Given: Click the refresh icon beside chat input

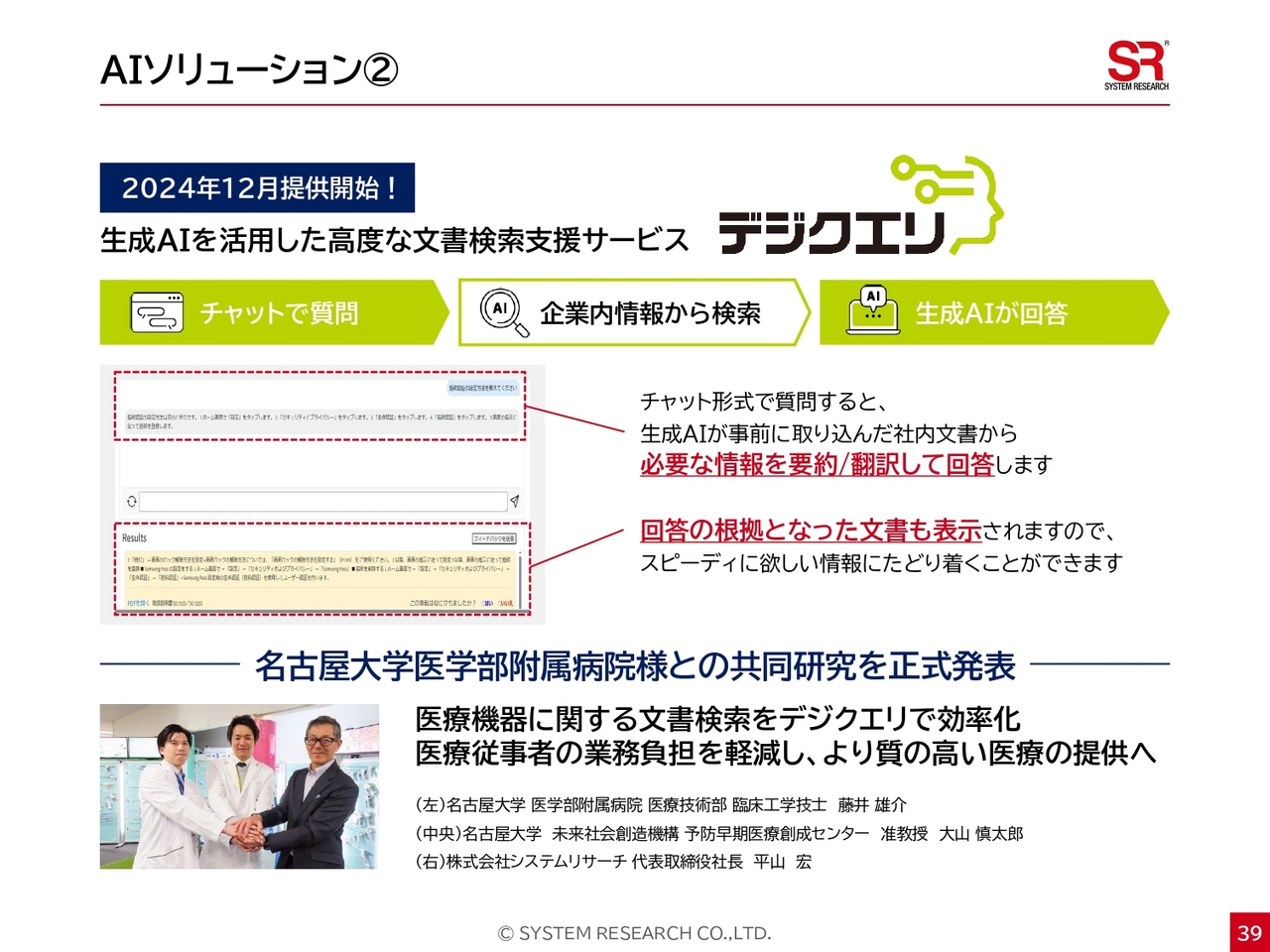Looking at the screenshot, I should 131,502.
